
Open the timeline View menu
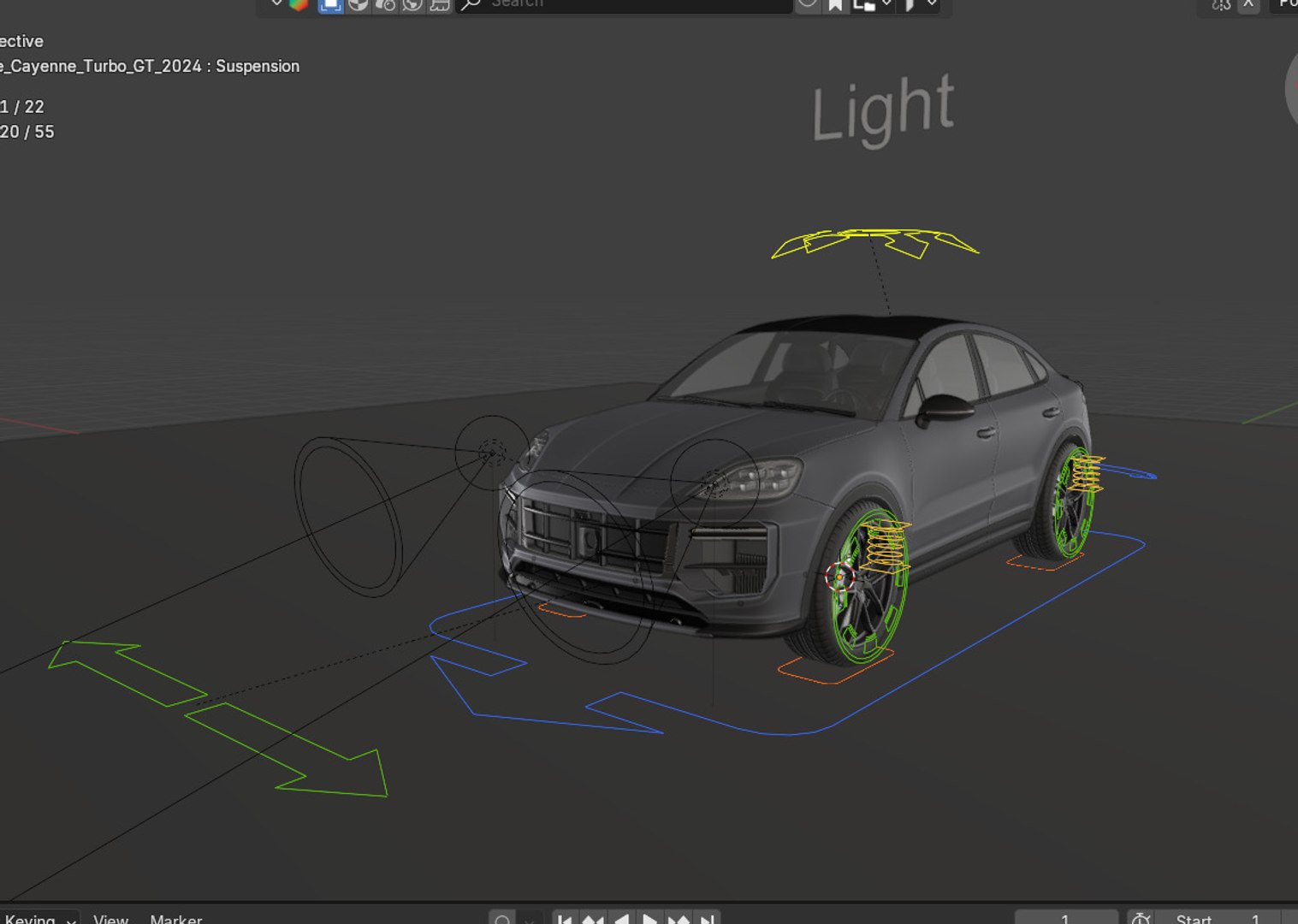click(x=110, y=919)
